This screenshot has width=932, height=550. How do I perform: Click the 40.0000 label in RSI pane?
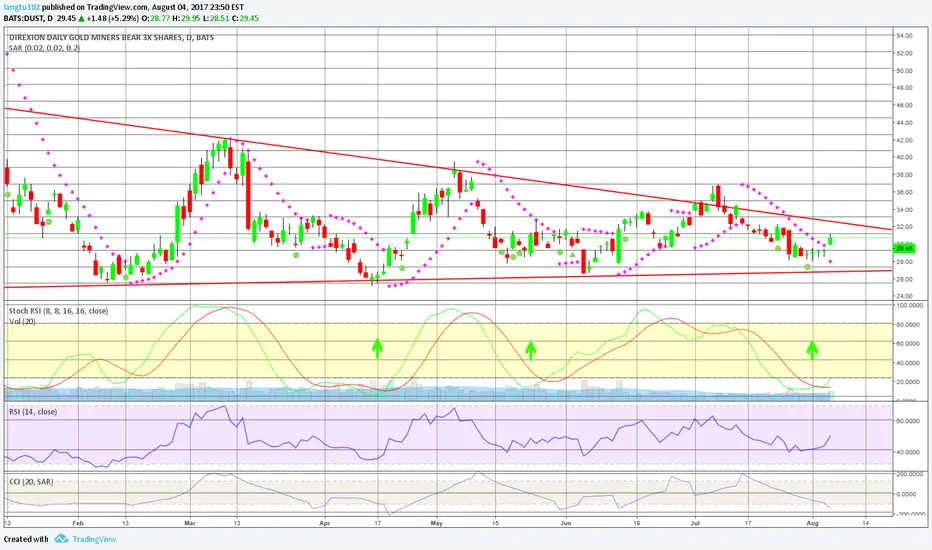909,452
